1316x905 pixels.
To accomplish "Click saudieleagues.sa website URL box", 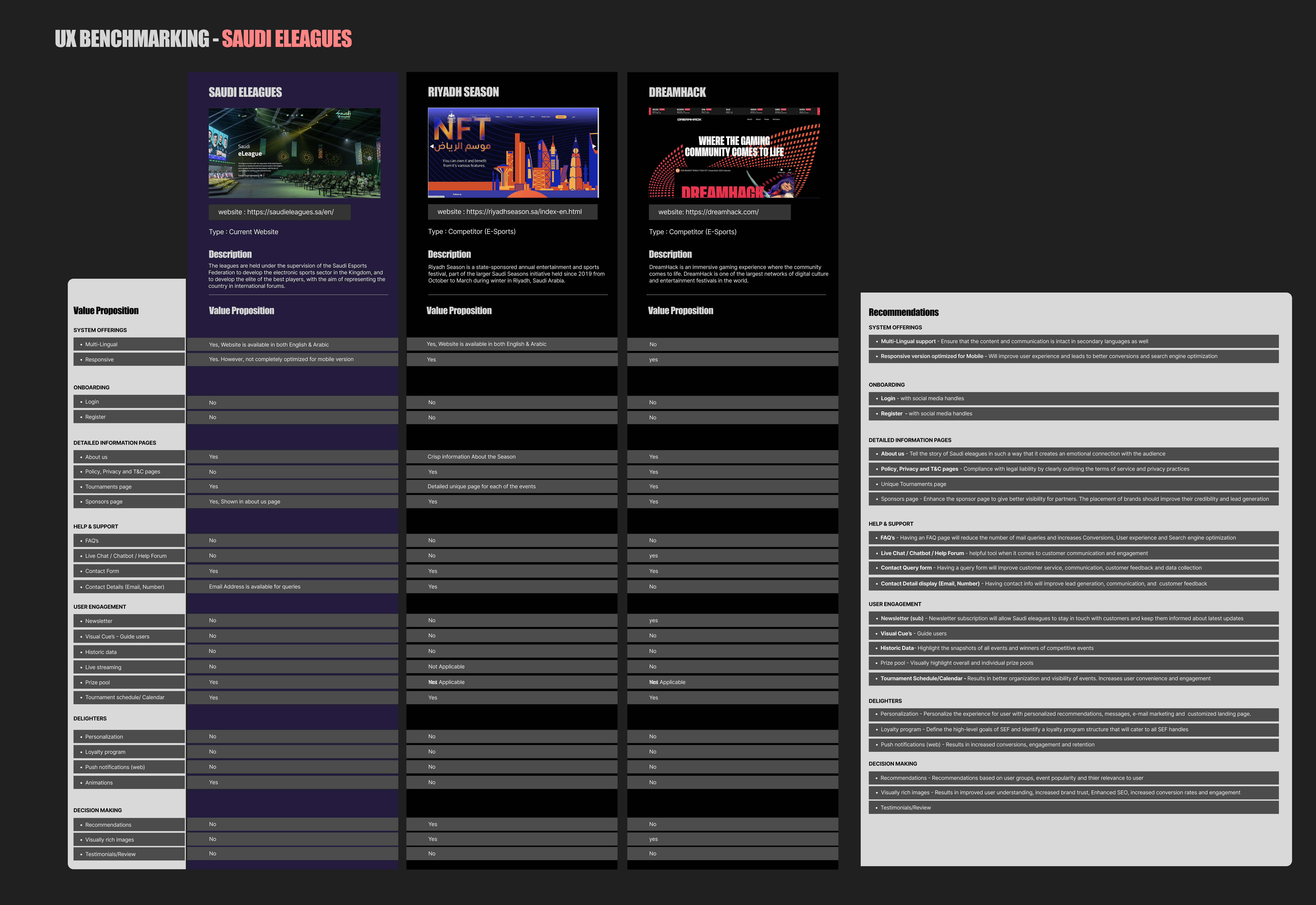I will (279, 212).
